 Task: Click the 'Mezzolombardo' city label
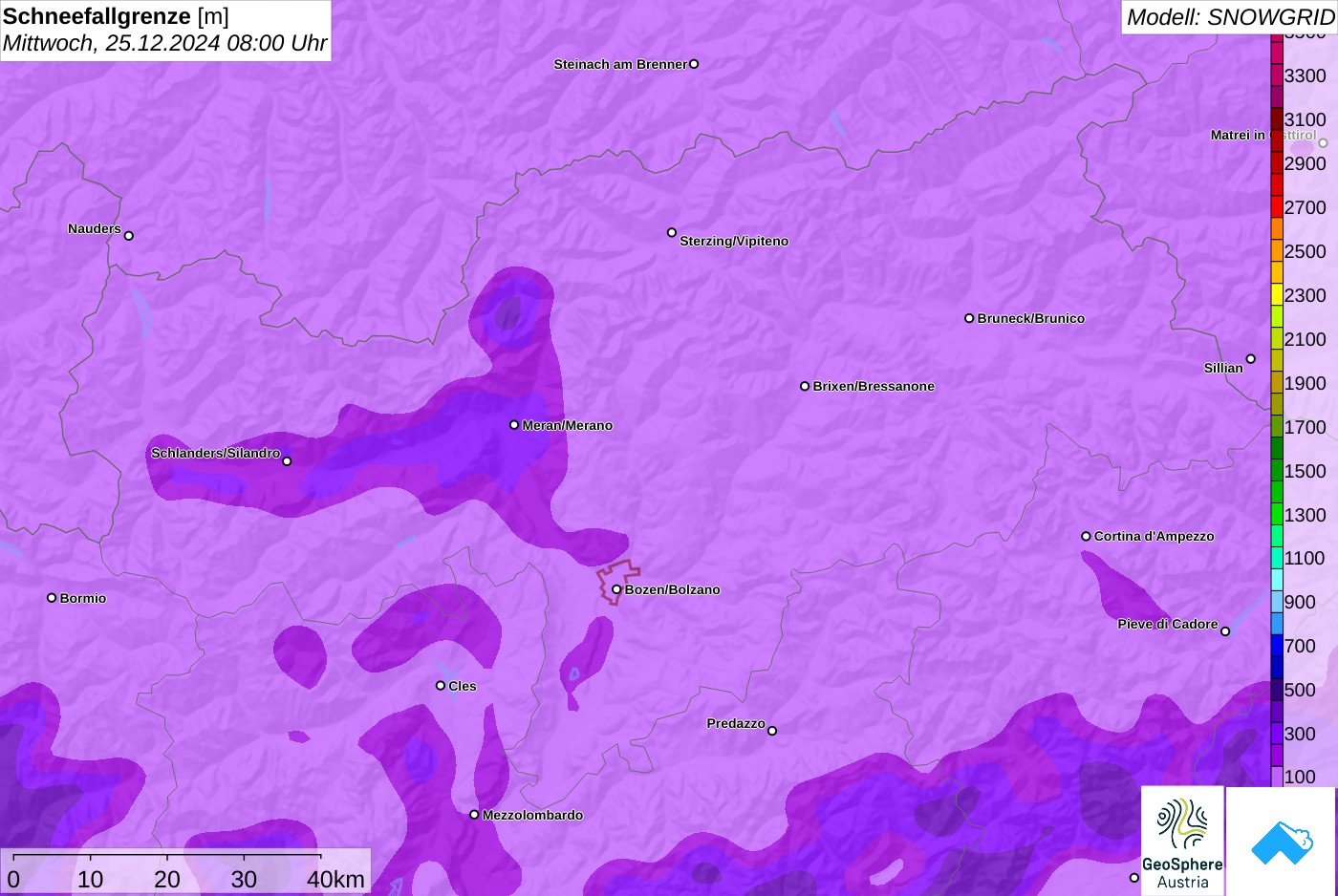point(532,815)
